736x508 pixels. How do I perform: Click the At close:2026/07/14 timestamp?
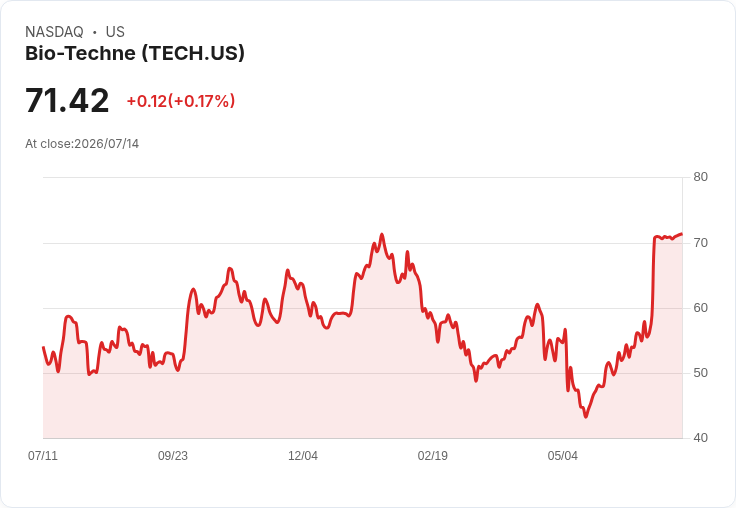[82, 144]
